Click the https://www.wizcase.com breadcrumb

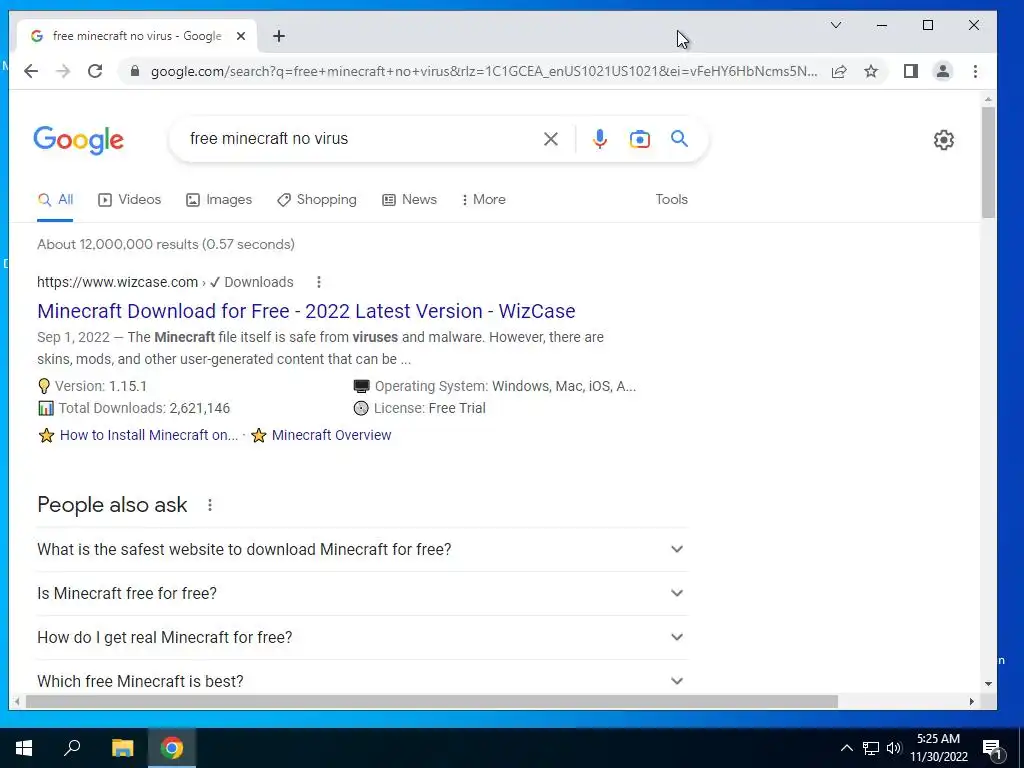[x=118, y=282]
